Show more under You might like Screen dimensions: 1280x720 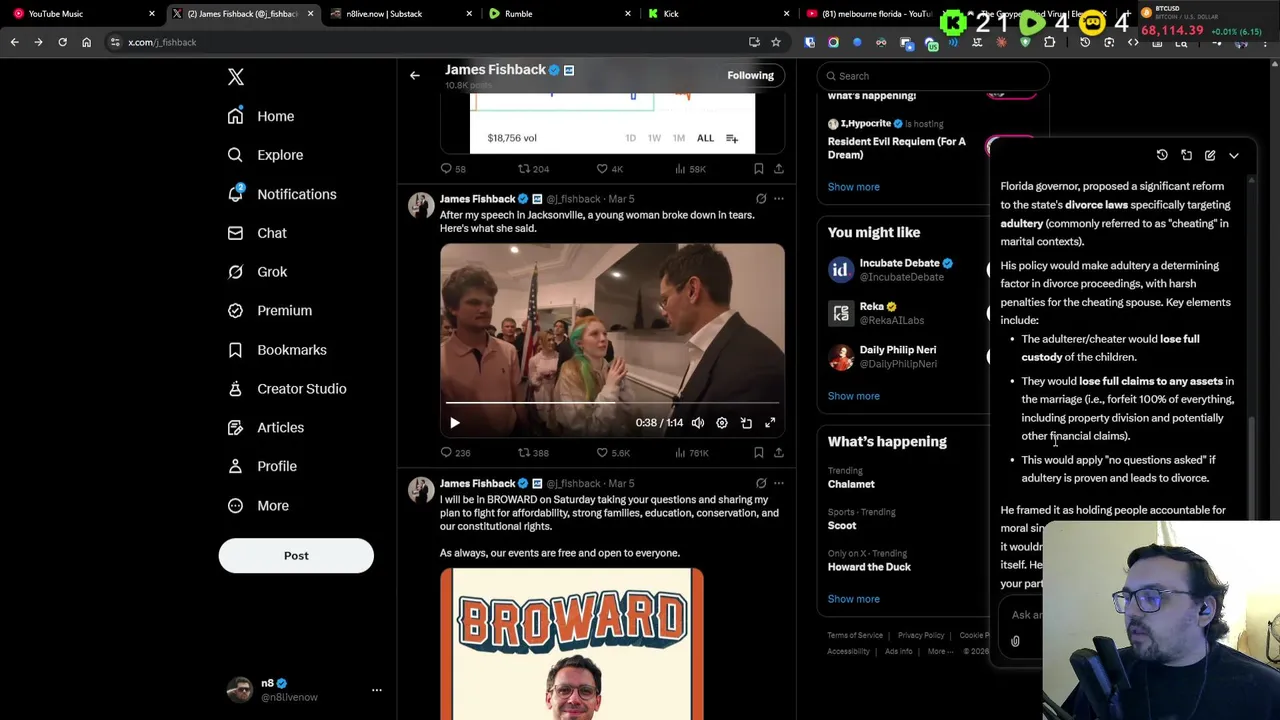[853, 396]
